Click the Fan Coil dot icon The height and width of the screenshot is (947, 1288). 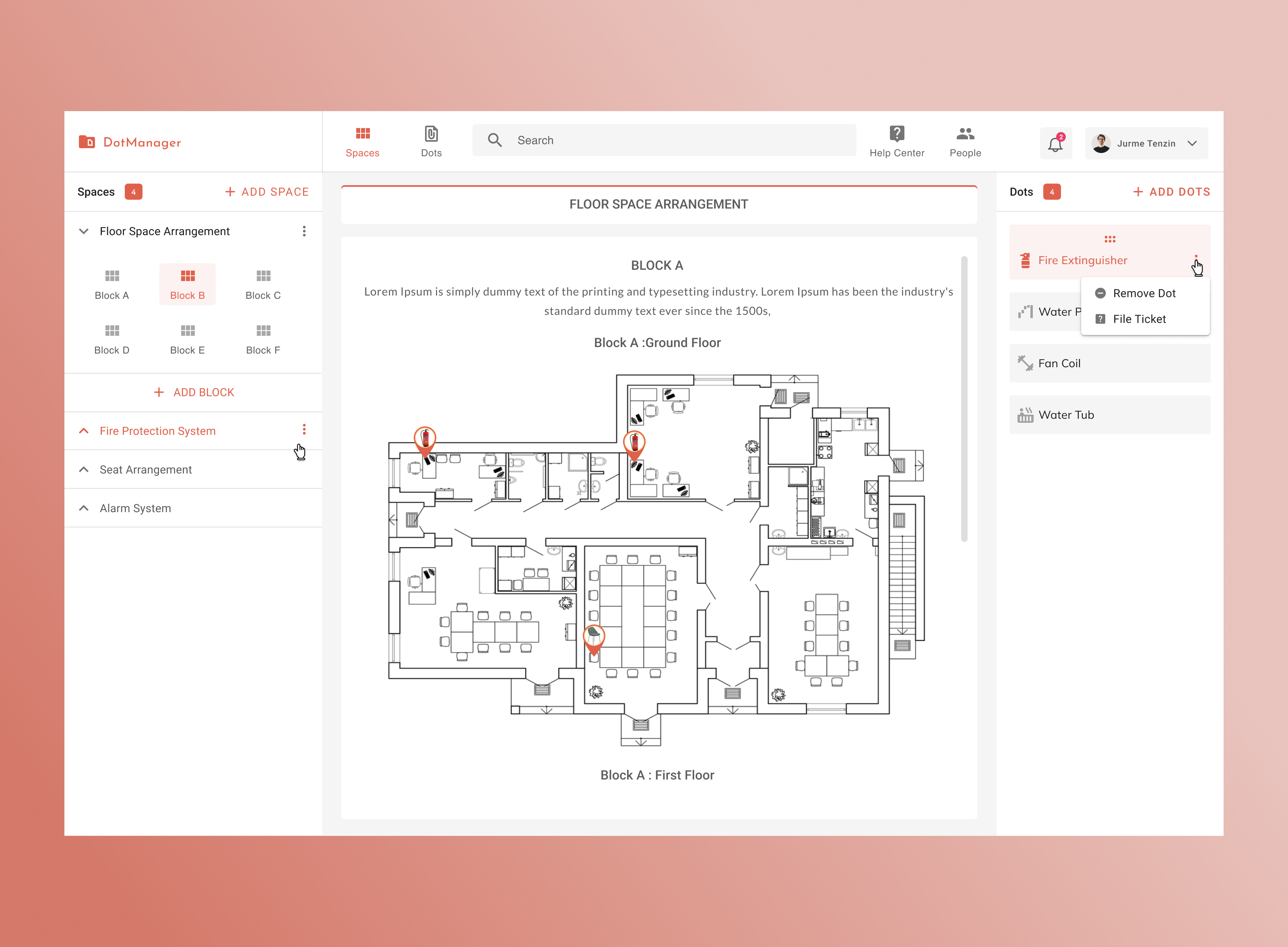coord(1025,363)
